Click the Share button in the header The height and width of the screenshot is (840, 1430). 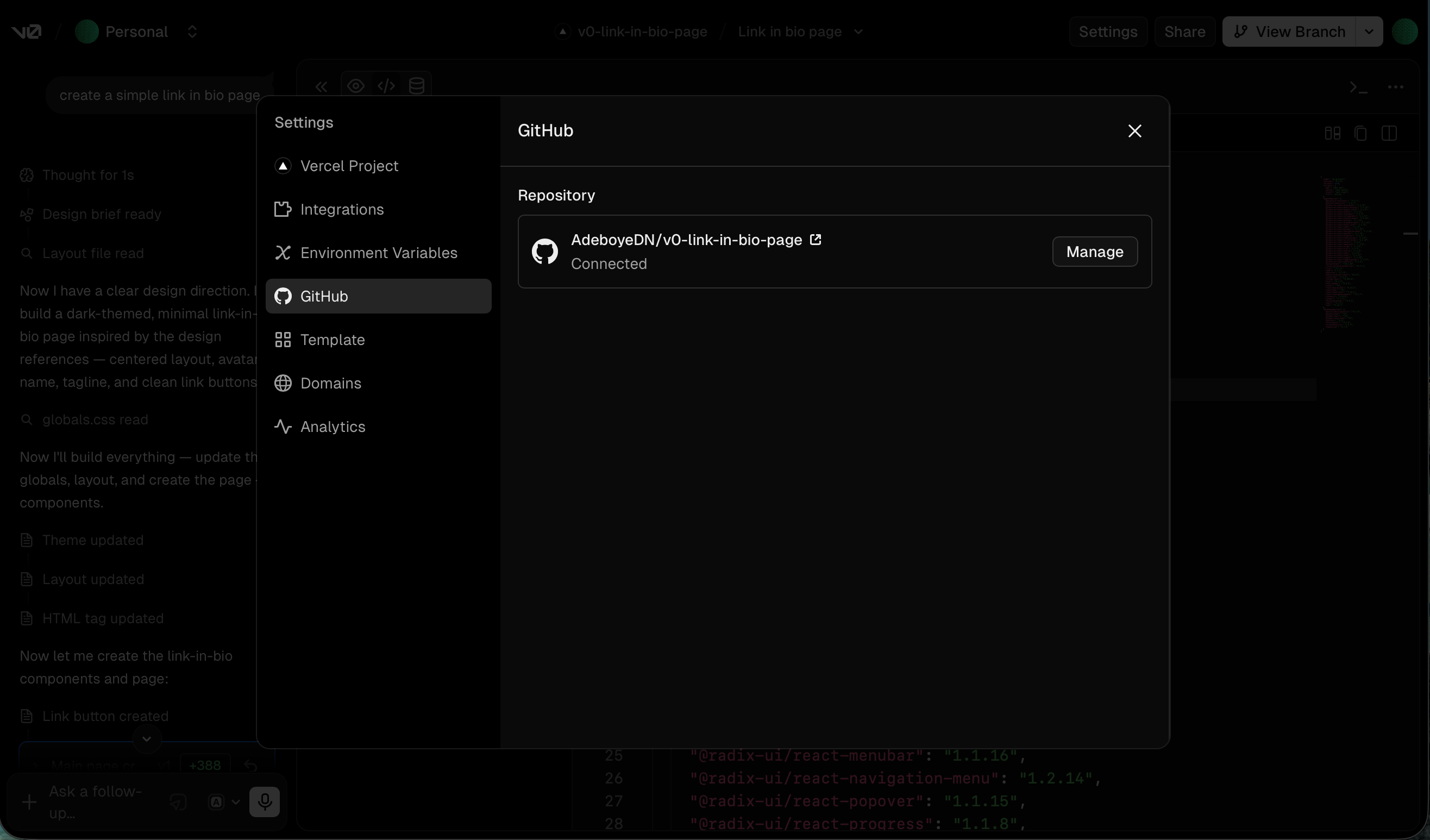(x=1184, y=32)
